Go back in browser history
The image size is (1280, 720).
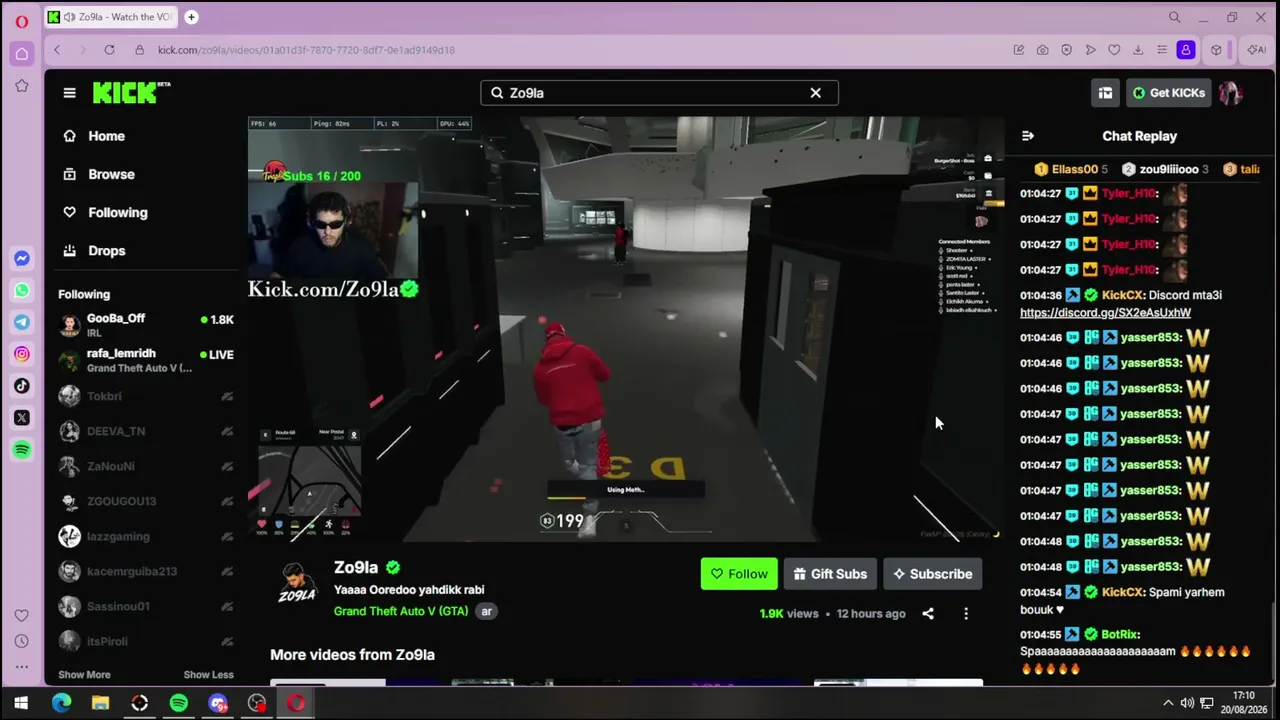57,50
